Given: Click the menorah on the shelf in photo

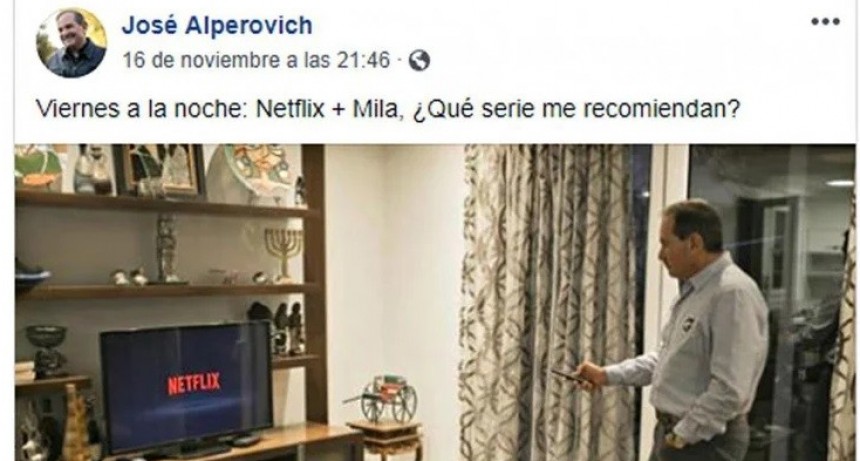Looking at the screenshot, I should coord(283,254).
